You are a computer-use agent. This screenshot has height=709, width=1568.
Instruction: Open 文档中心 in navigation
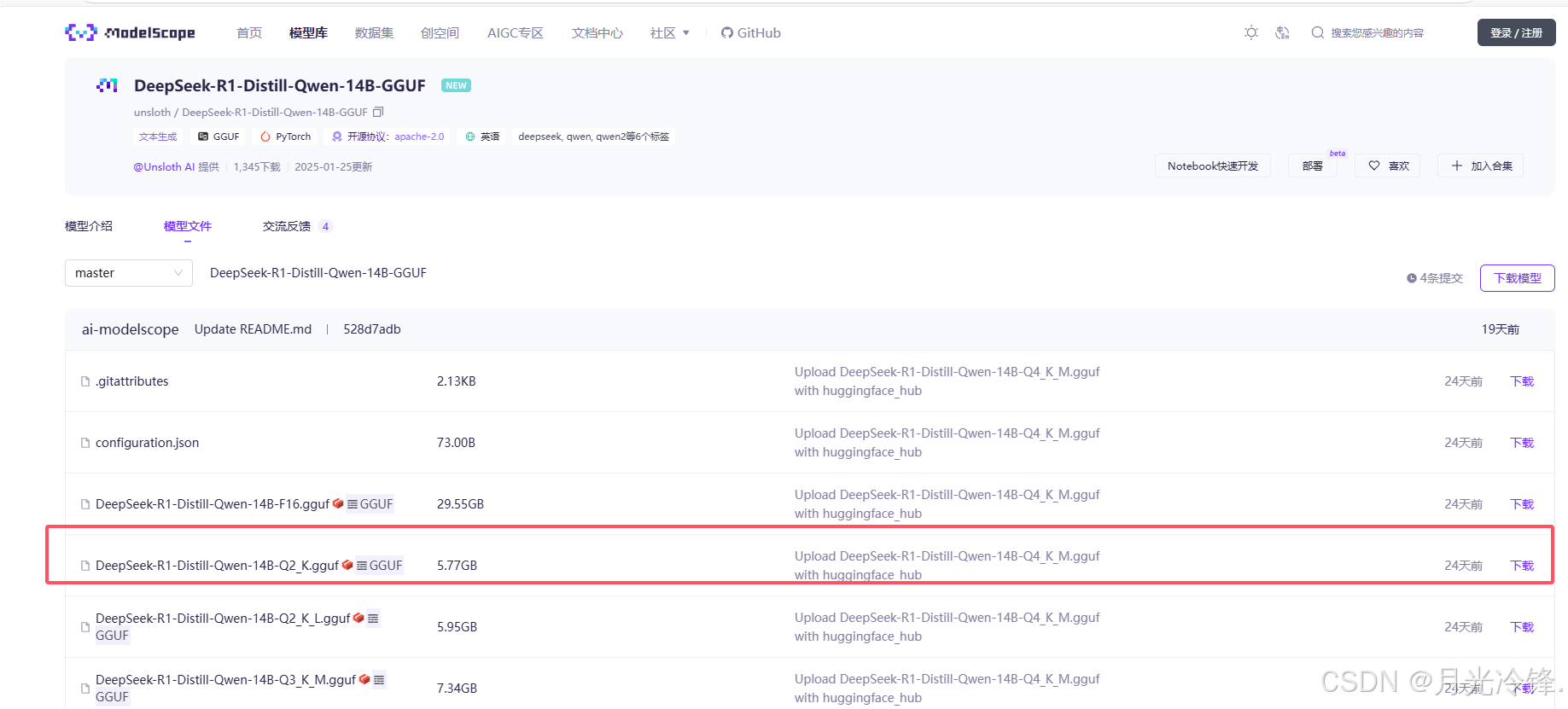(x=597, y=32)
